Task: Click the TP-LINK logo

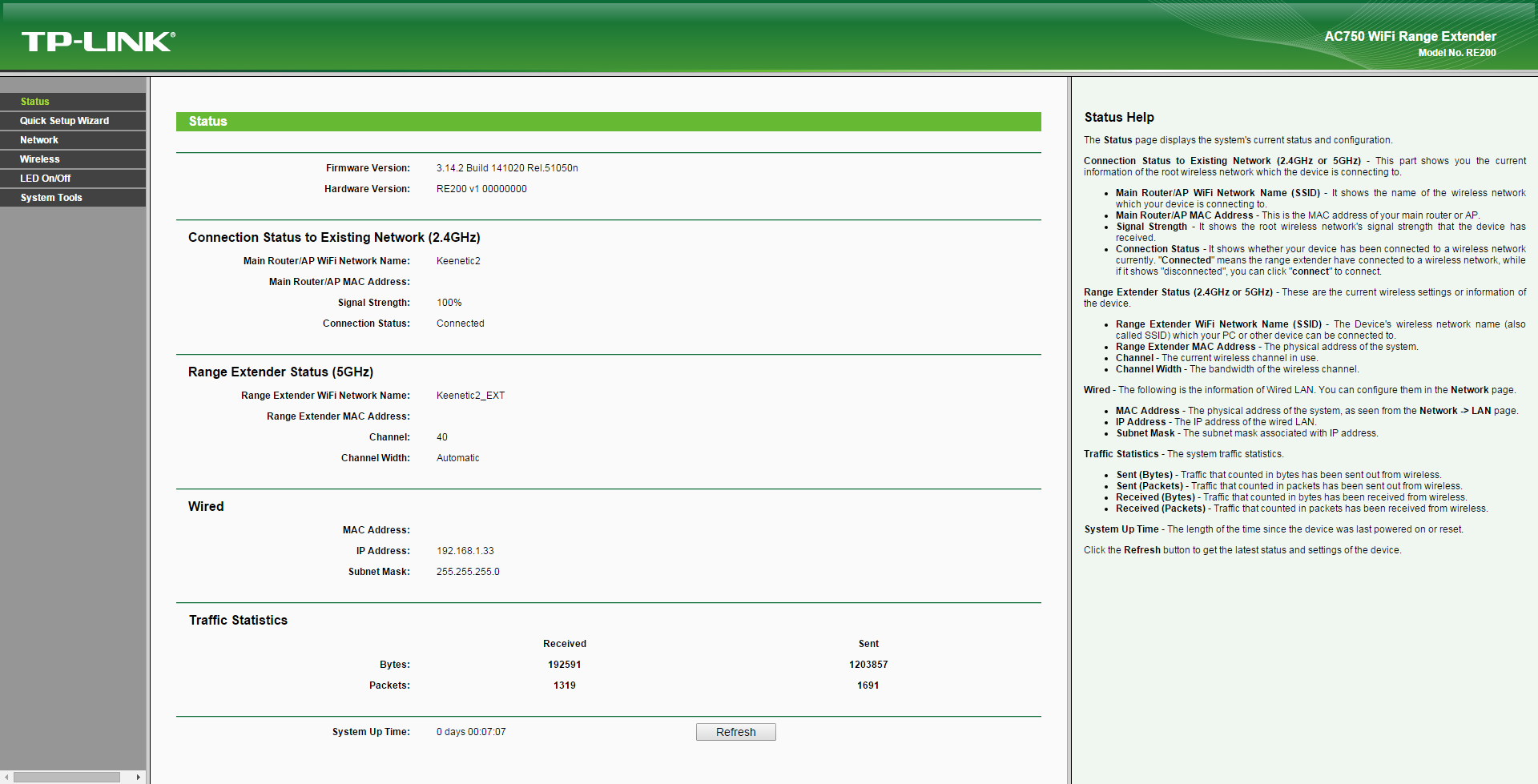Action: coord(98,42)
